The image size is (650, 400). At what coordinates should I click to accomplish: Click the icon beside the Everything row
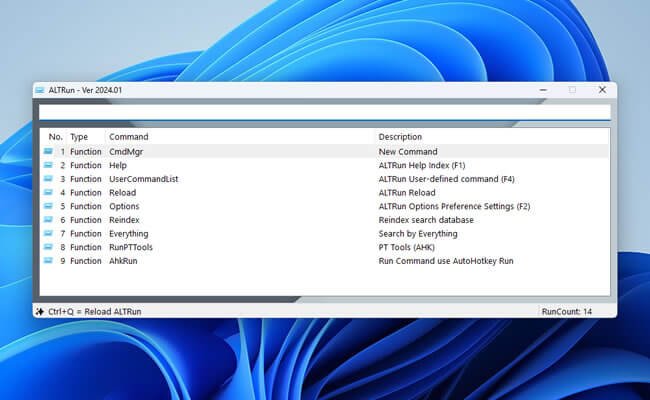48,233
